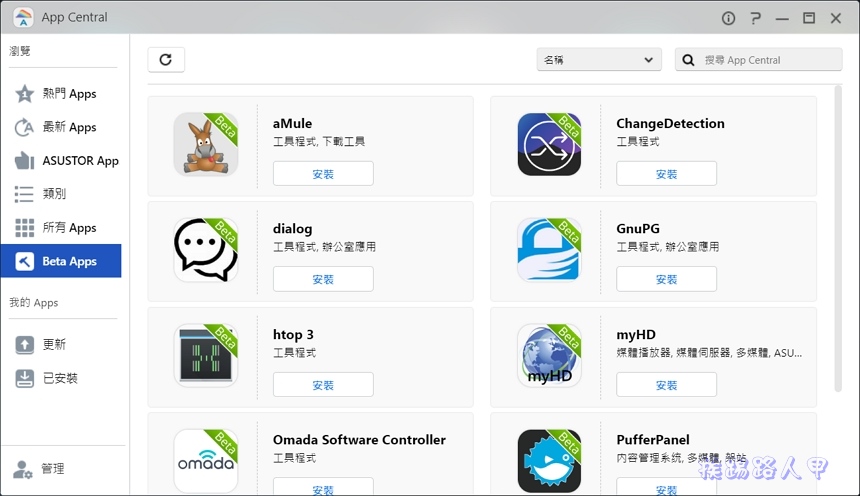Click the info icon in title bar

(x=728, y=18)
